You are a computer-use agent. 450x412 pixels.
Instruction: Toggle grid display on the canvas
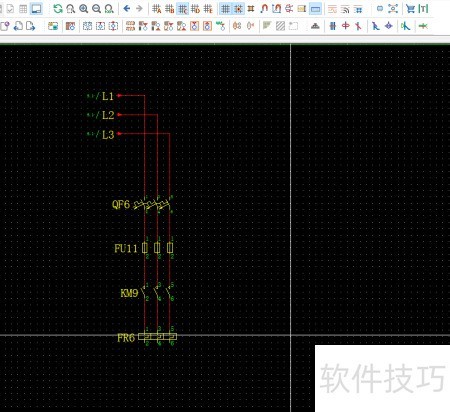click(x=226, y=9)
